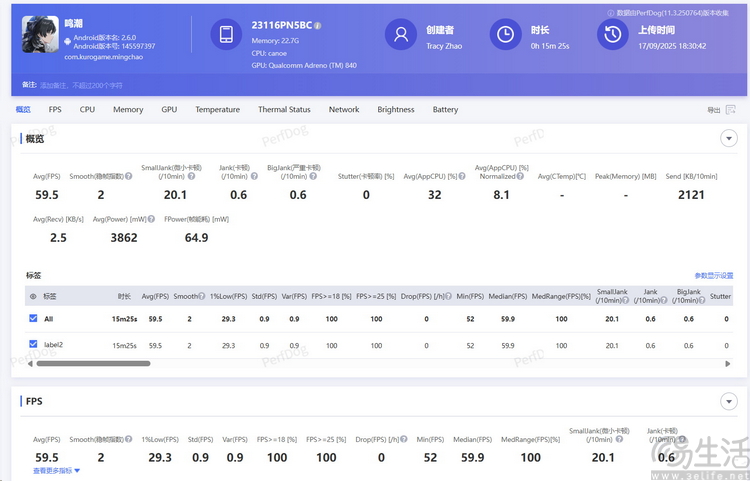Click the phone device icon
The width and height of the screenshot is (750, 481).
click(226, 36)
